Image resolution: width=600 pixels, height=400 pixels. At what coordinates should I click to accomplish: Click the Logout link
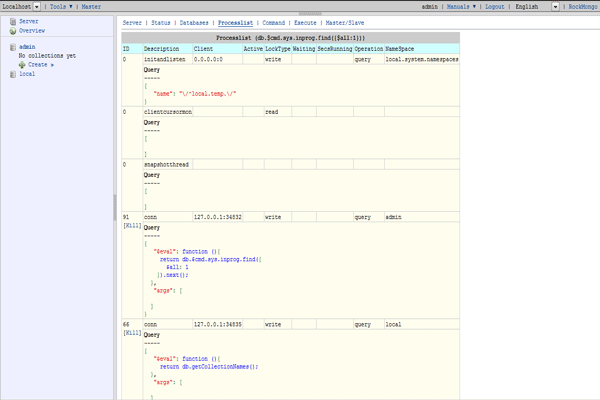pyautogui.click(x=495, y=6)
